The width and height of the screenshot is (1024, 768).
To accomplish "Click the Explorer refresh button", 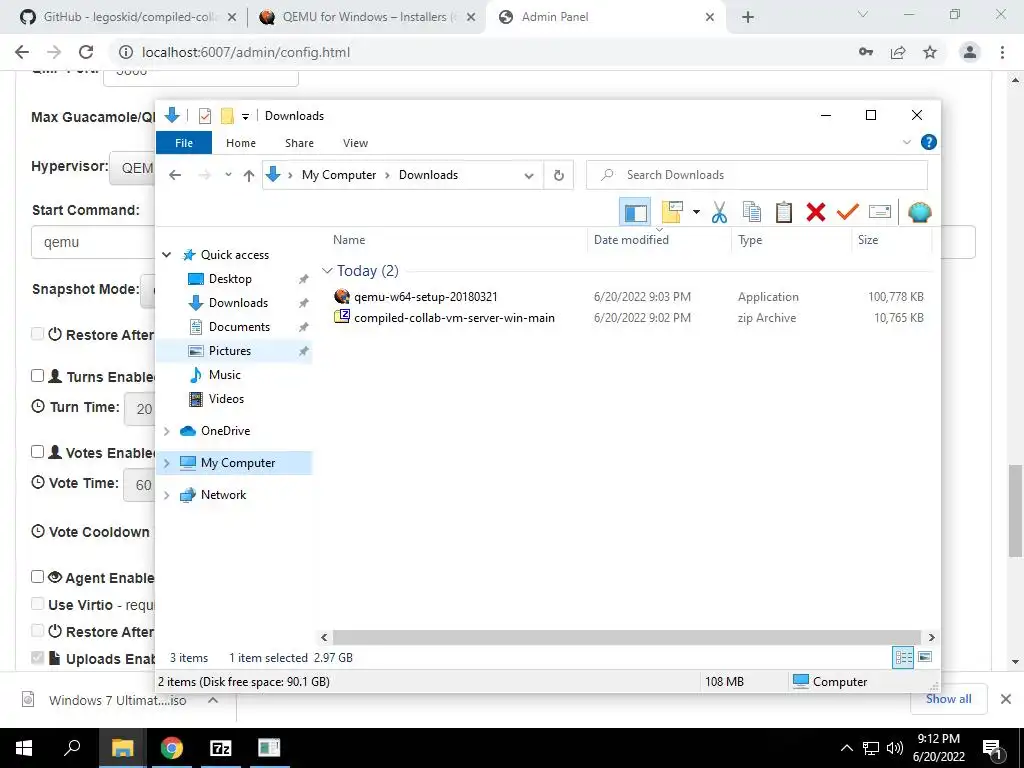I will [558, 175].
